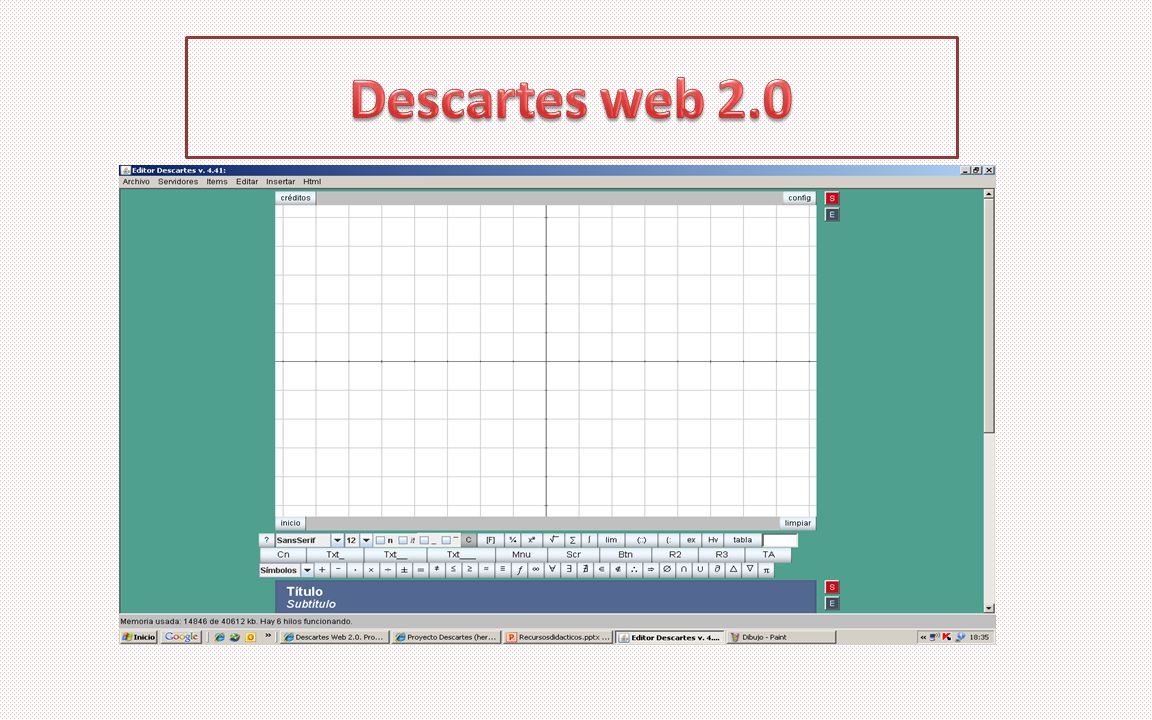Open the Html menu
Screen dimensions: 1152x720
312,181
